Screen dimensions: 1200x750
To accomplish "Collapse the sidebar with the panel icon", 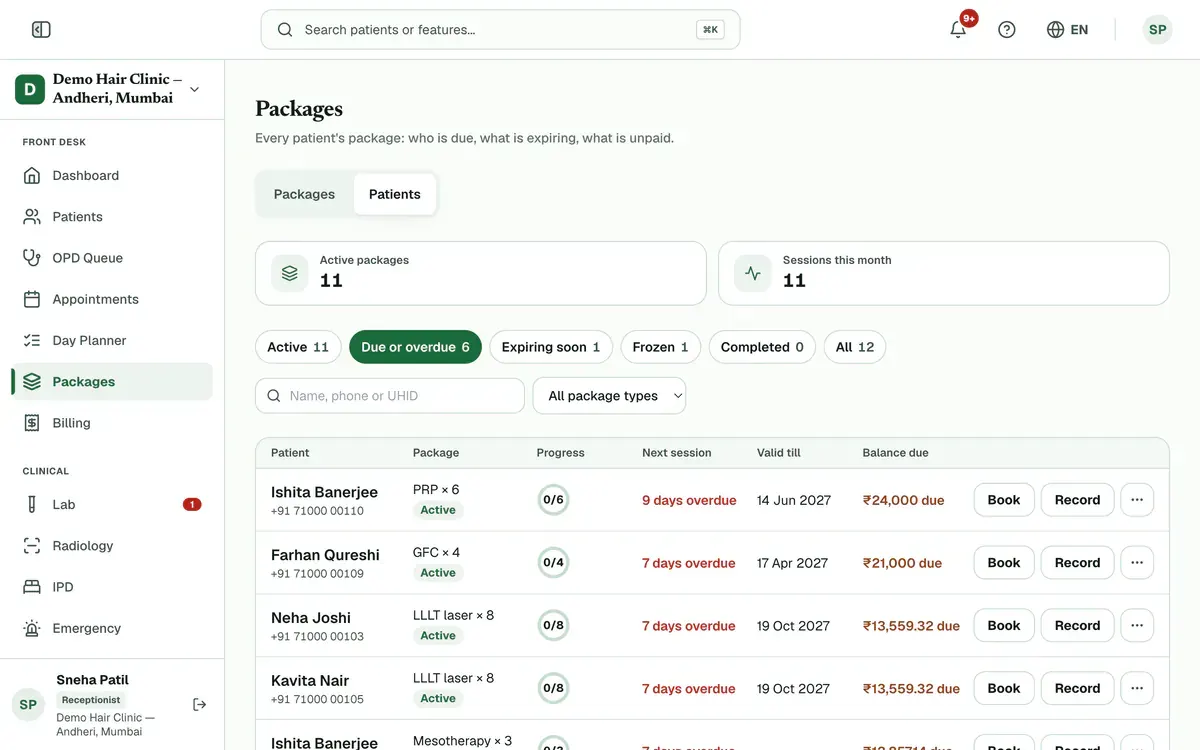I will 41,30.
